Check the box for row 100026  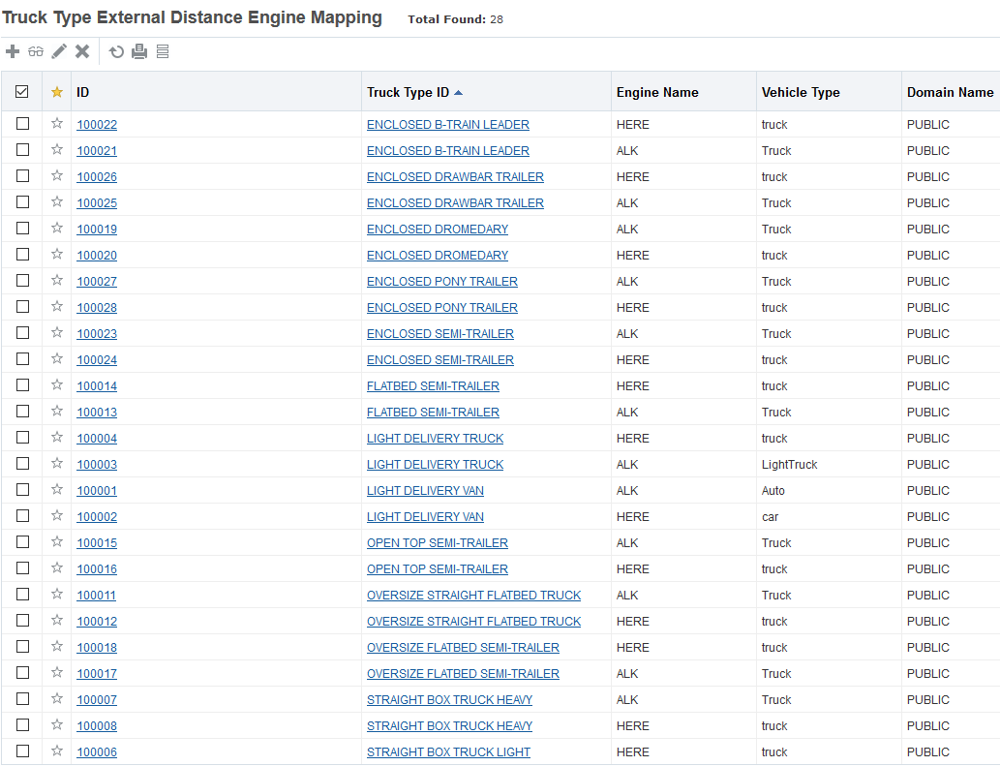[22, 176]
